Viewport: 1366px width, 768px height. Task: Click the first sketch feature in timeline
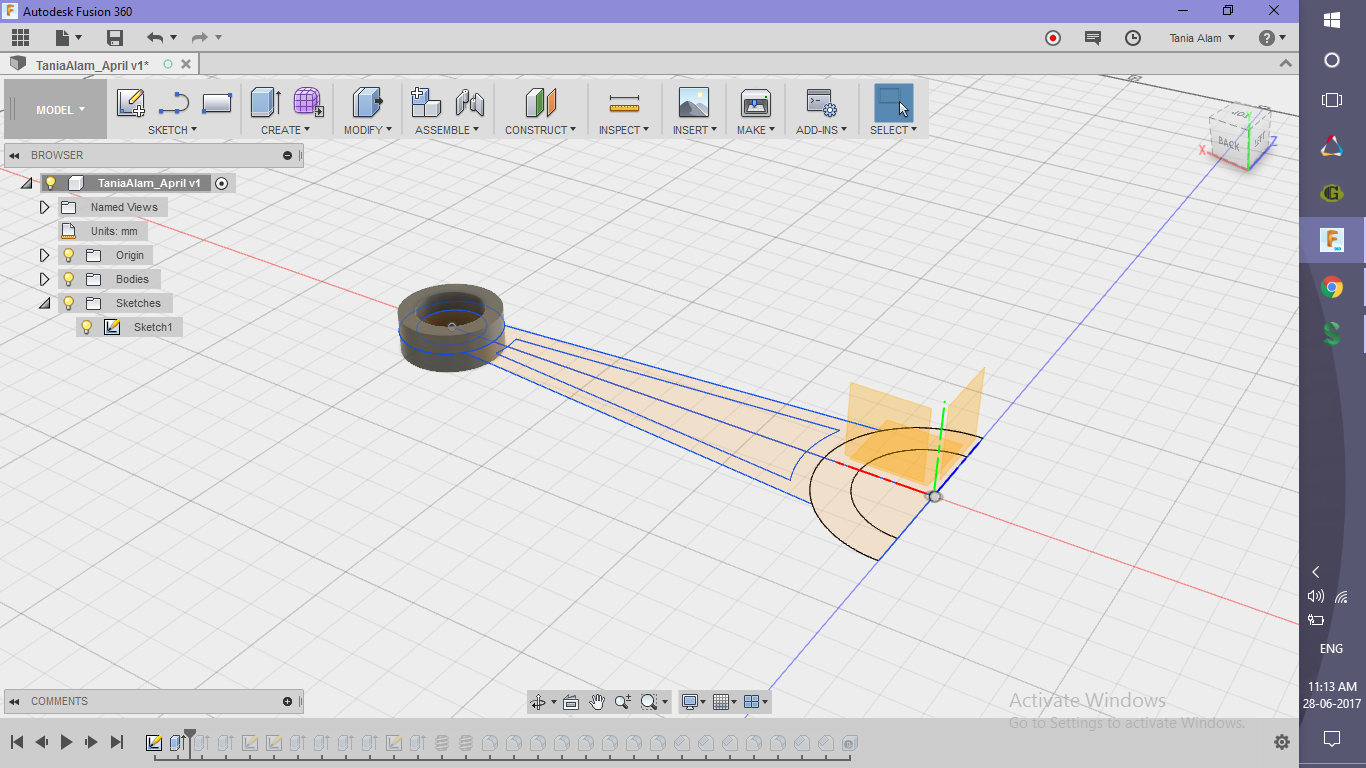tap(154, 743)
